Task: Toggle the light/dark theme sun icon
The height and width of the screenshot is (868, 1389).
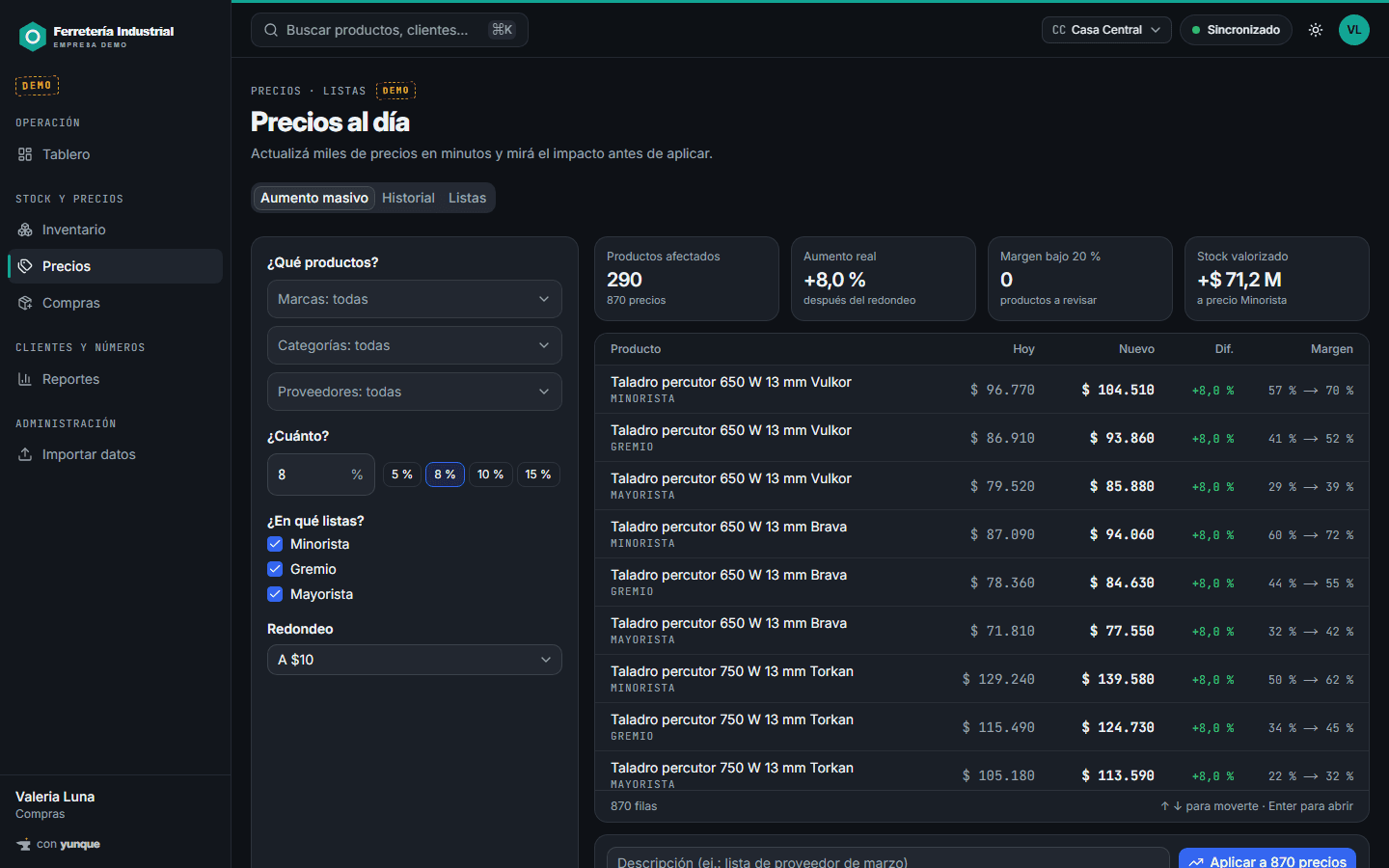Action: 1316,30
